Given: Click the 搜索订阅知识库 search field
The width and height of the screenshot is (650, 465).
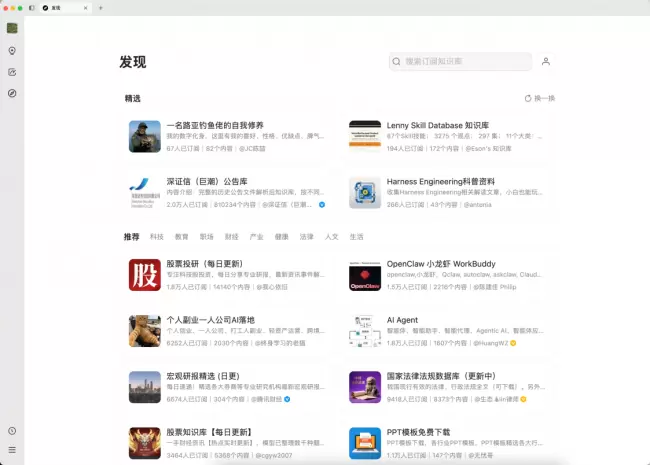Looking at the screenshot, I should (460, 61).
